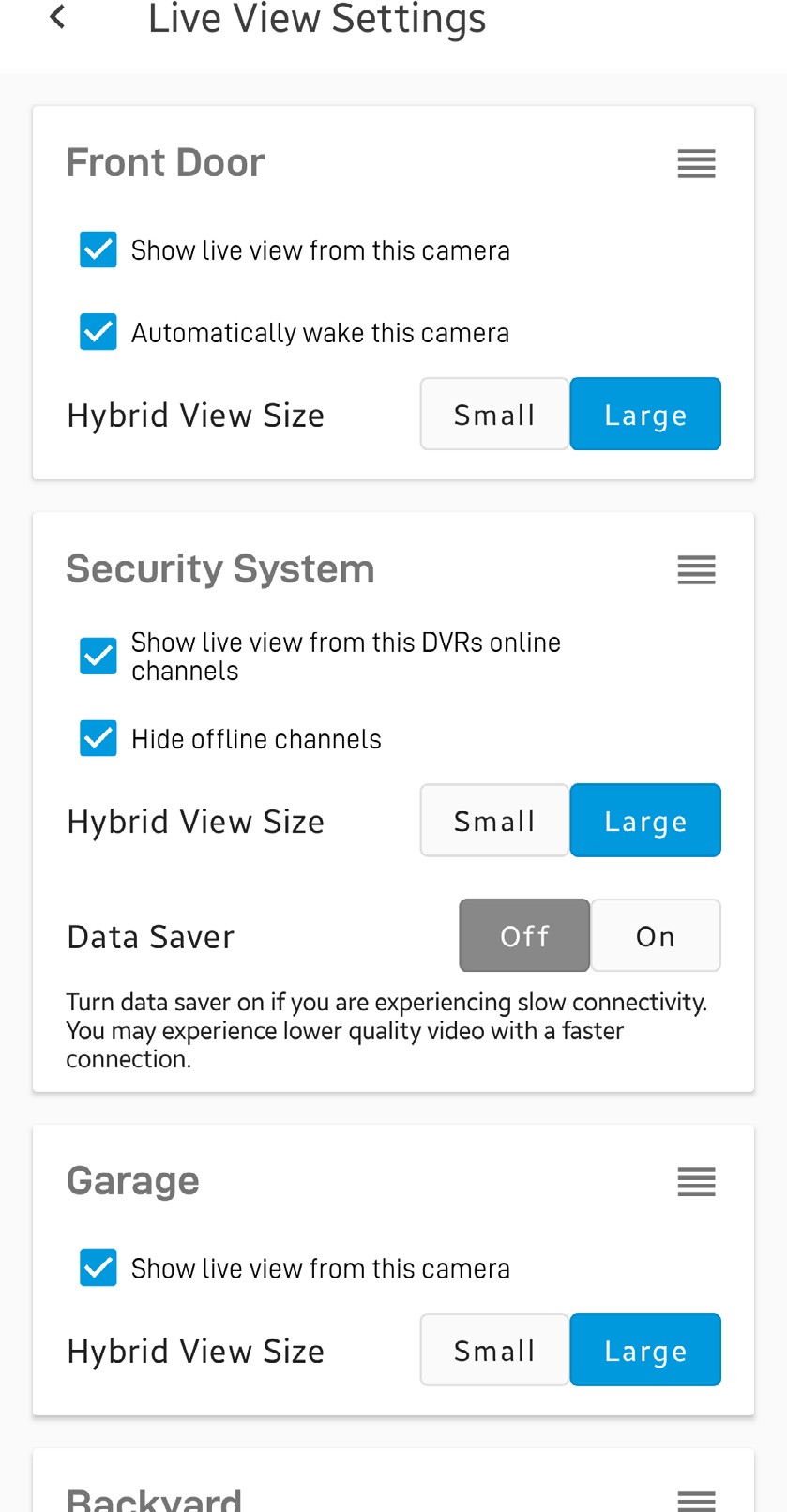
Task: Tap the Garage reorder handle icon
Action: 696,1182
